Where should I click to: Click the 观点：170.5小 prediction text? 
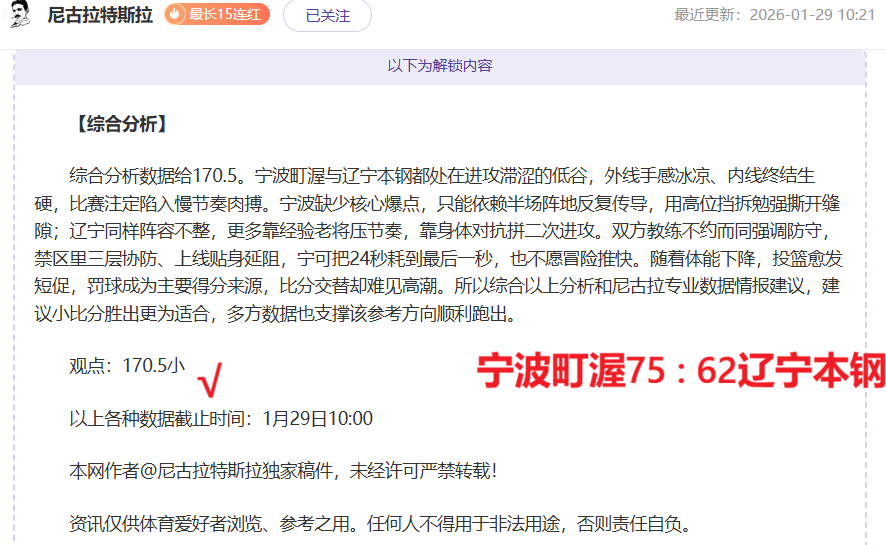[127, 365]
